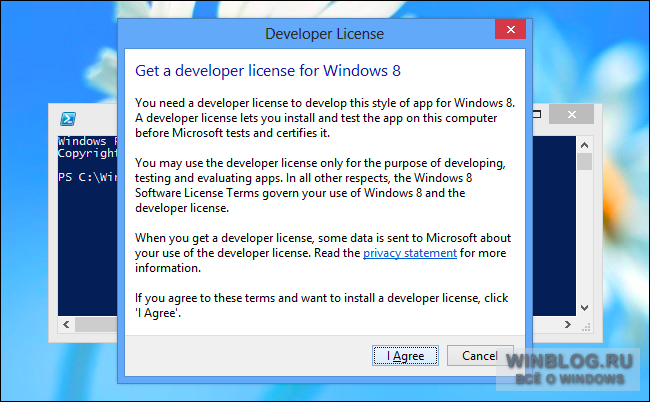
Task: Click the I Agree button
Action: click(405, 356)
